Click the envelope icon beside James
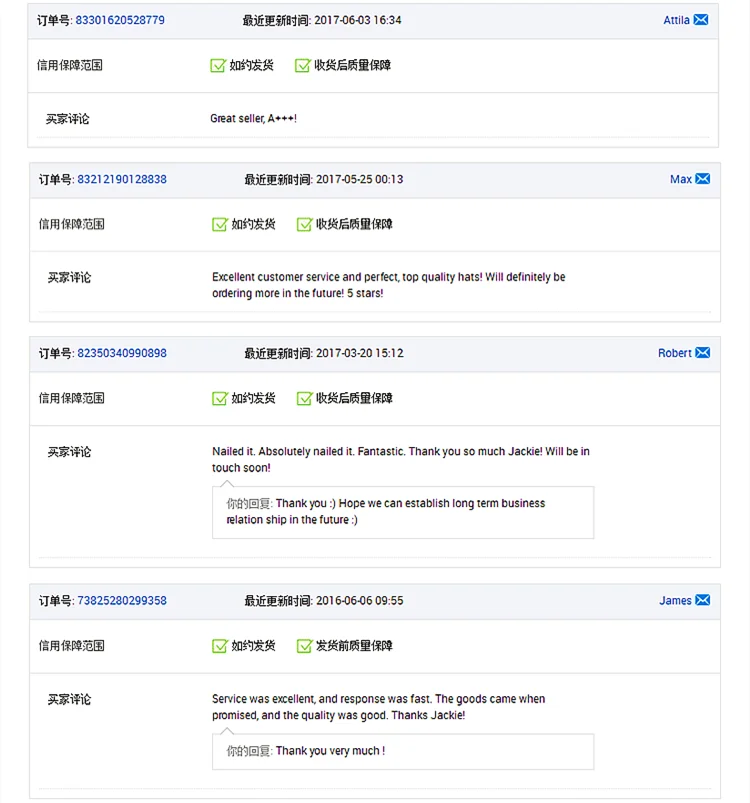Viewport: 750px width, 803px height. coord(703,600)
